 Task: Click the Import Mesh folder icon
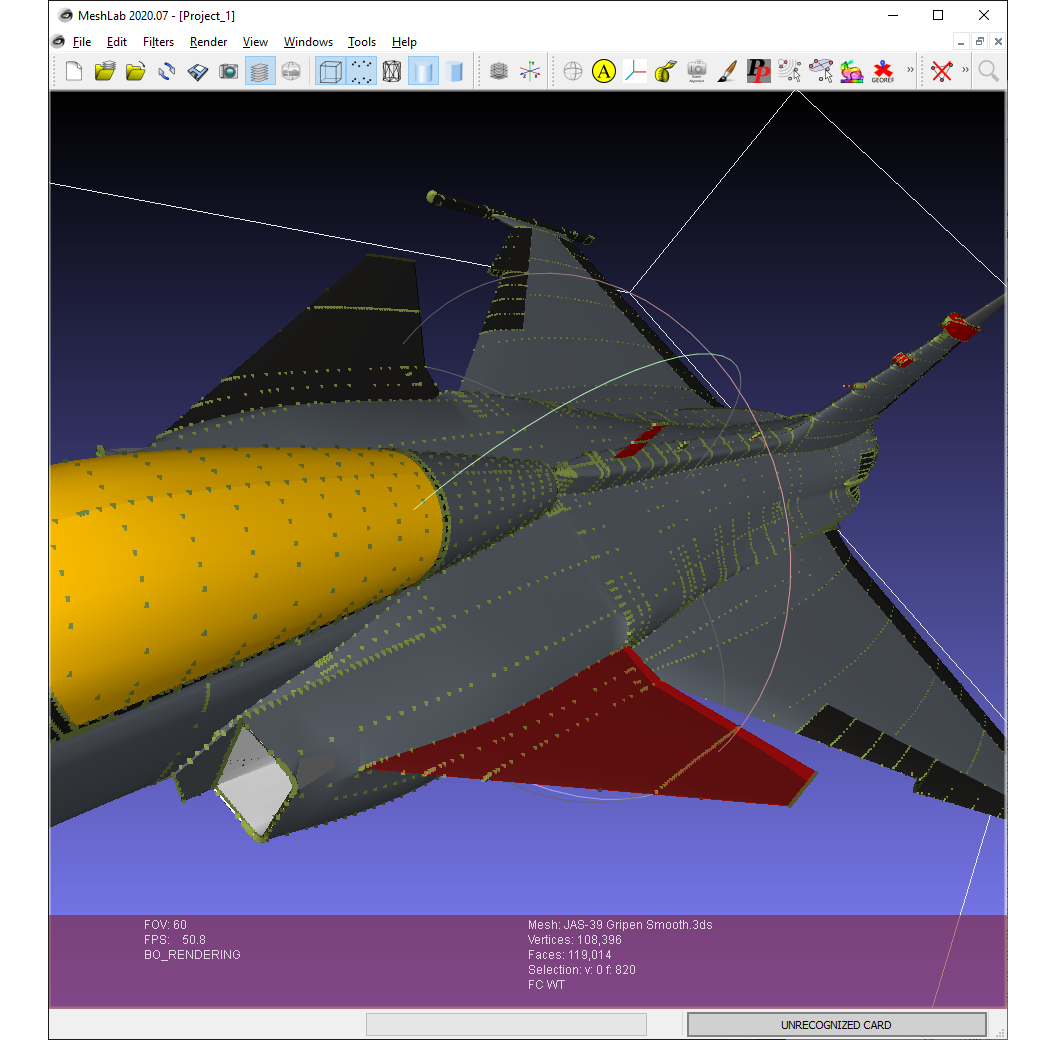tap(136, 71)
